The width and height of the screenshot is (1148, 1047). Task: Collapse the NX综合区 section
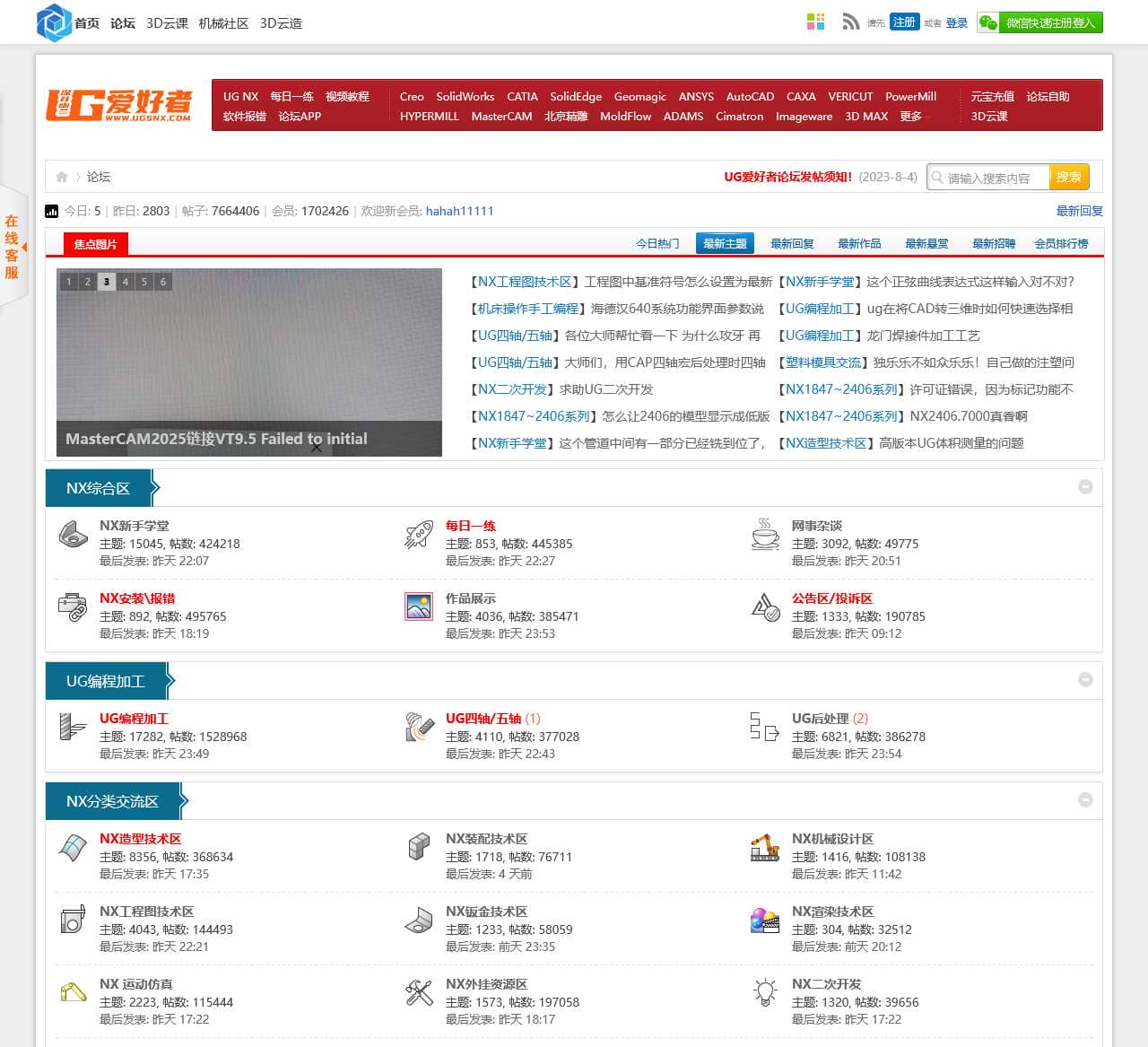coord(1085,487)
